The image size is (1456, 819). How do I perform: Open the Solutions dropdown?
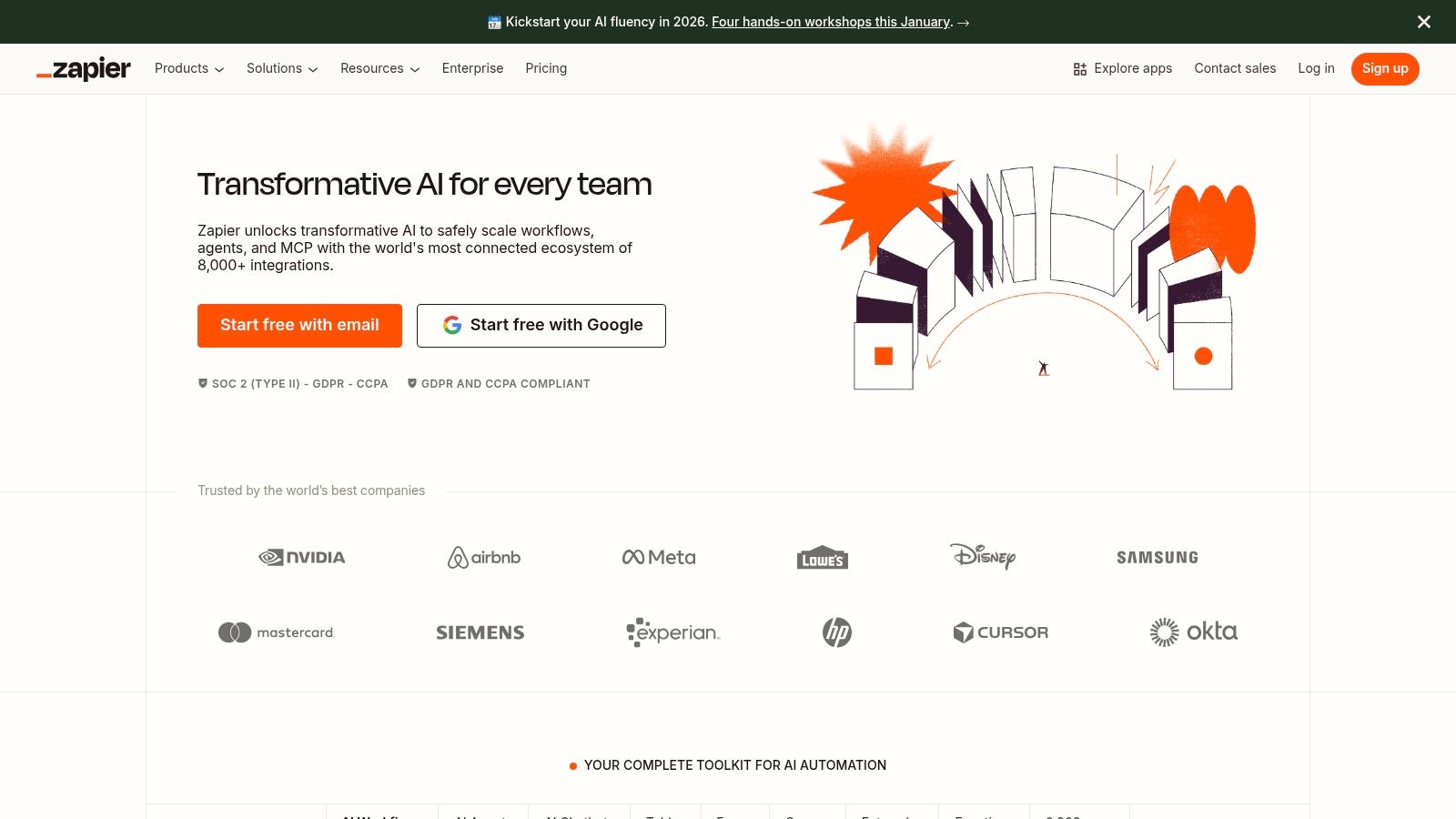[281, 68]
